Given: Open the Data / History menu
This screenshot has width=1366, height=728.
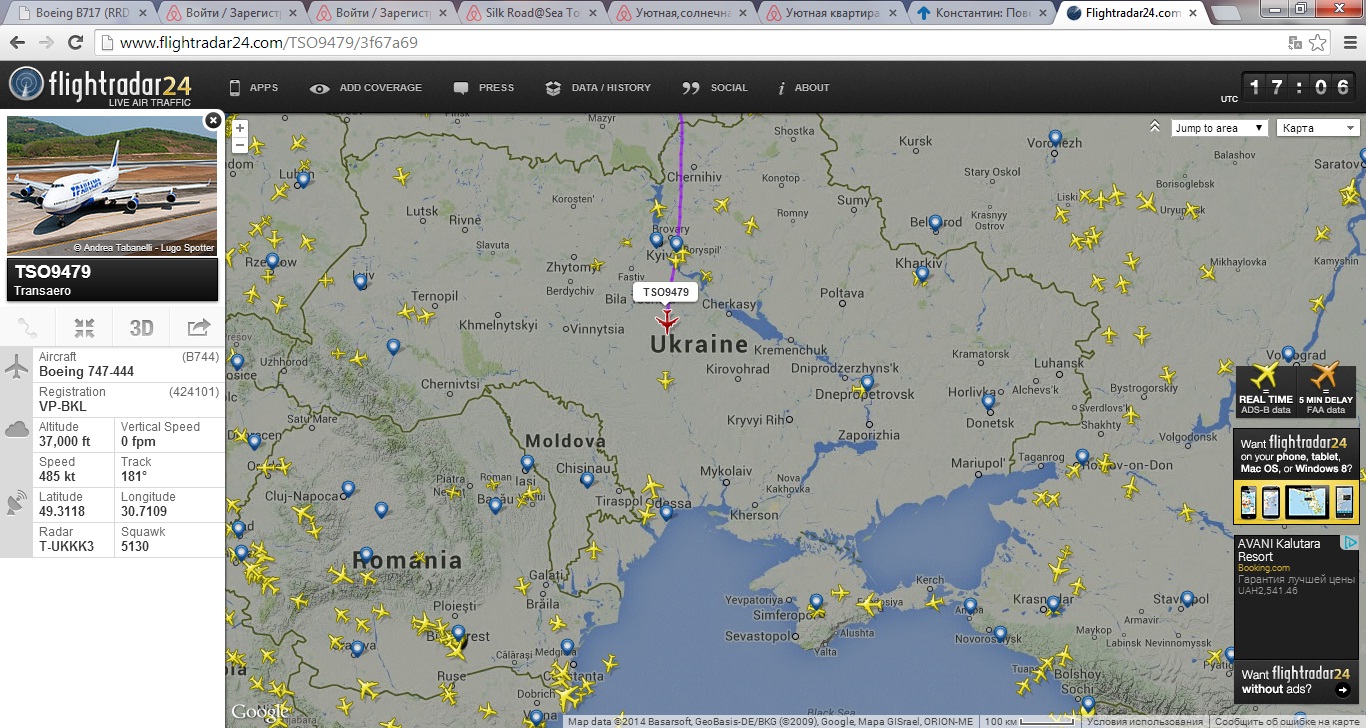Looking at the screenshot, I should [x=598, y=88].
